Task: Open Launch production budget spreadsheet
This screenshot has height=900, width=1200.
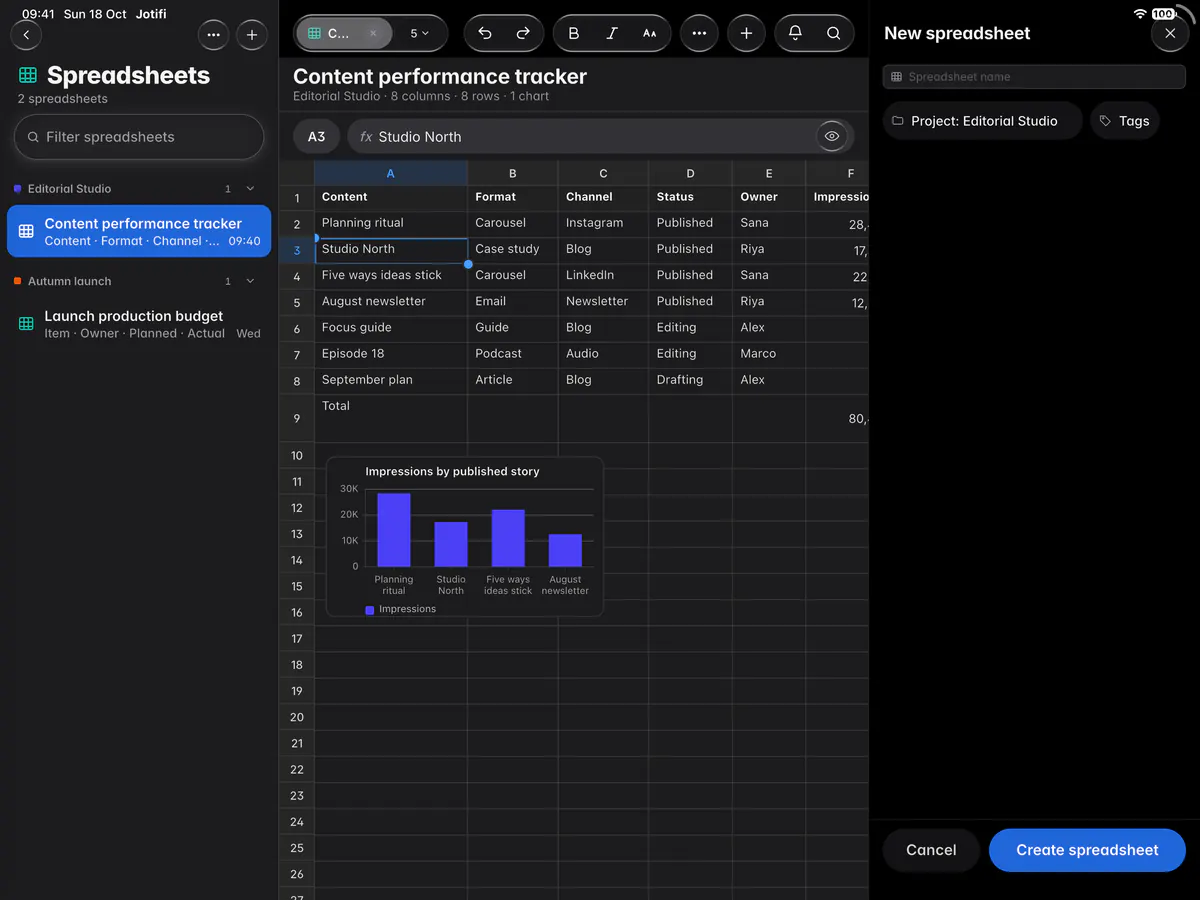Action: (139, 324)
